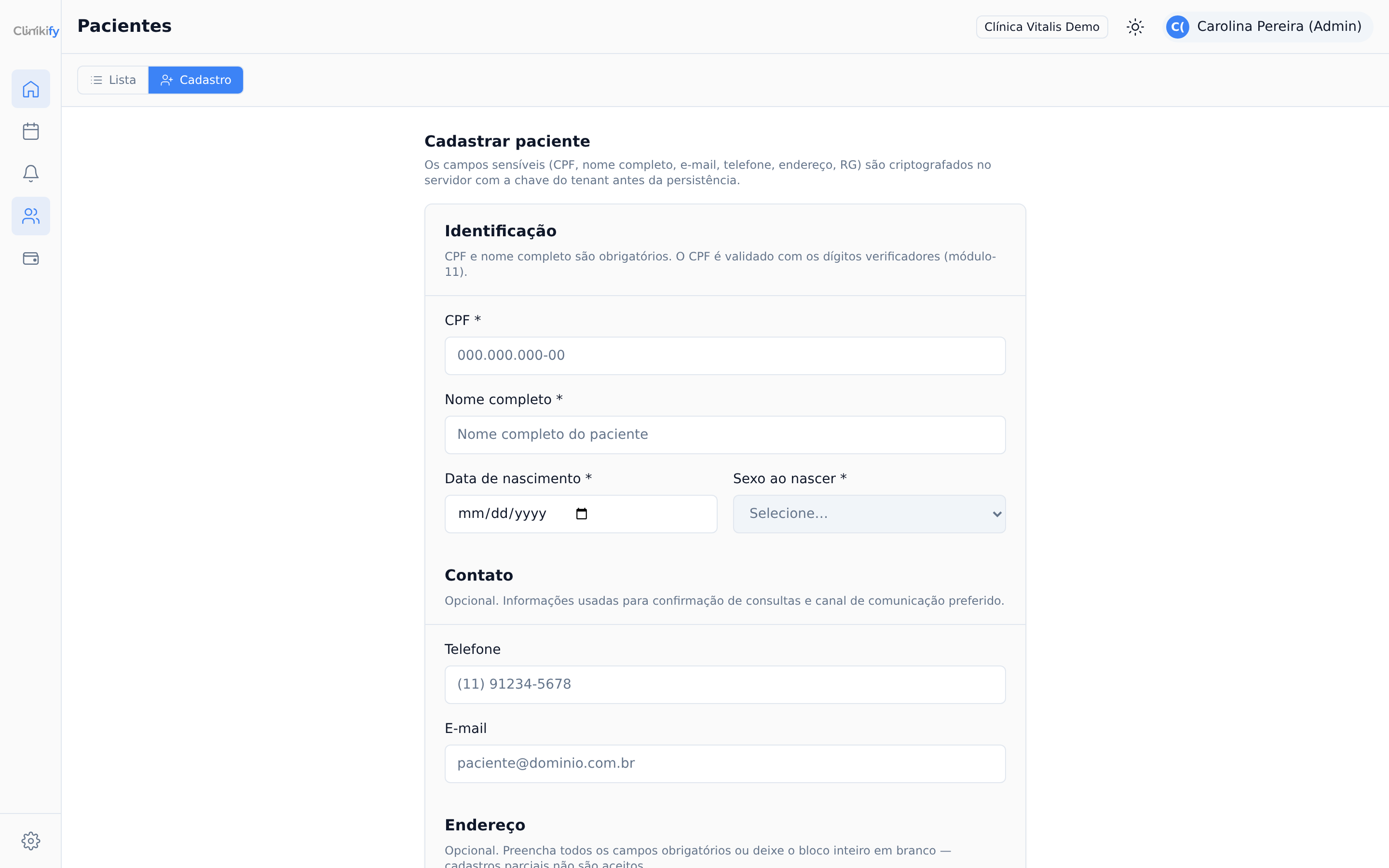Click the Nome completo * label
This screenshot has height=868, width=1389.
(x=504, y=400)
